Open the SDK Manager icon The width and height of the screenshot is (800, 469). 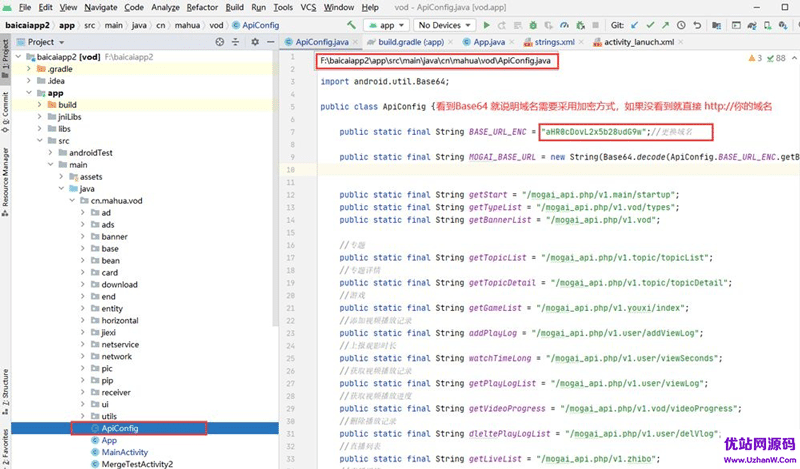783,25
